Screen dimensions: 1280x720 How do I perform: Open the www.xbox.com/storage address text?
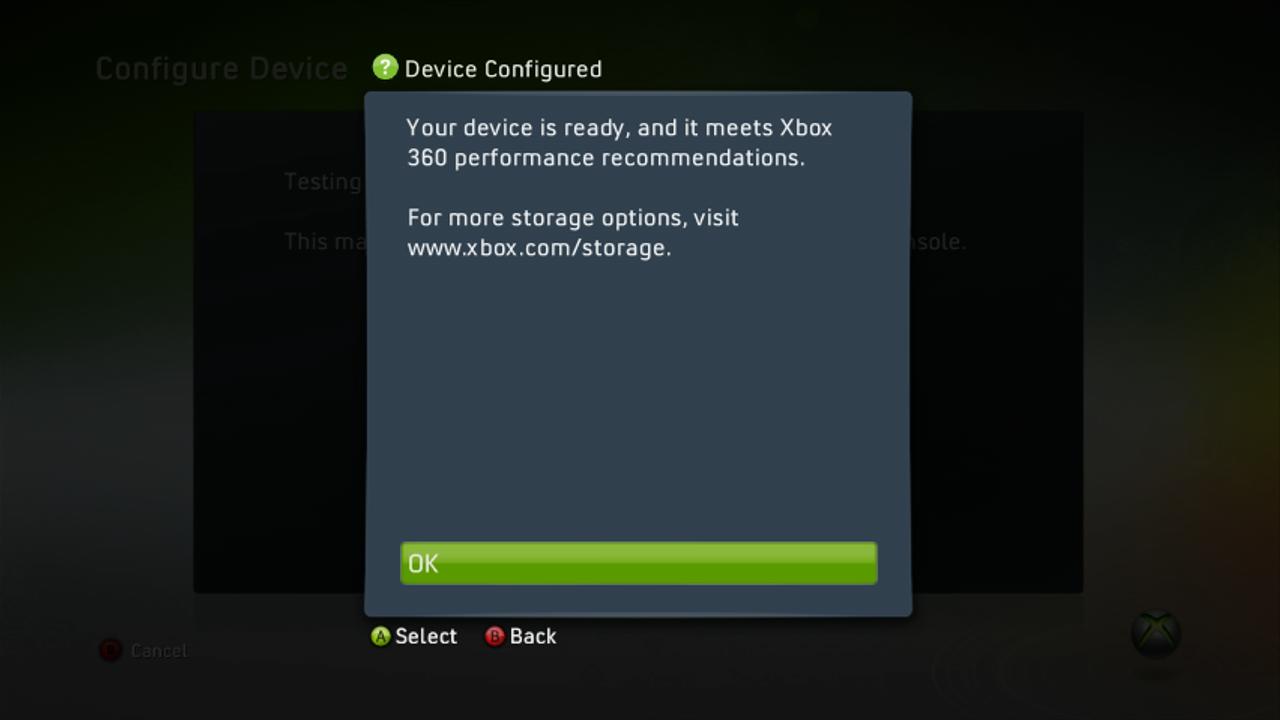pyautogui.click(x=539, y=248)
